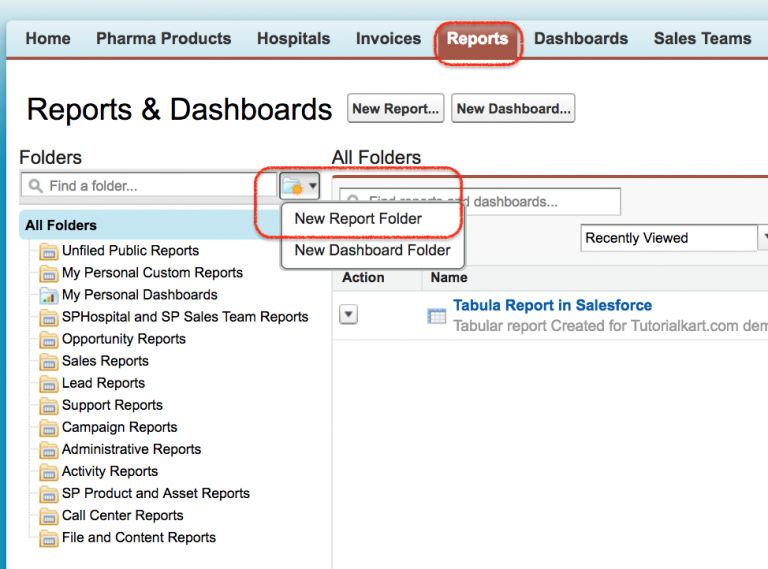768x569 pixels.
Task: Open the action dropdown for Tabula Report row
Action: click(348, 314)
